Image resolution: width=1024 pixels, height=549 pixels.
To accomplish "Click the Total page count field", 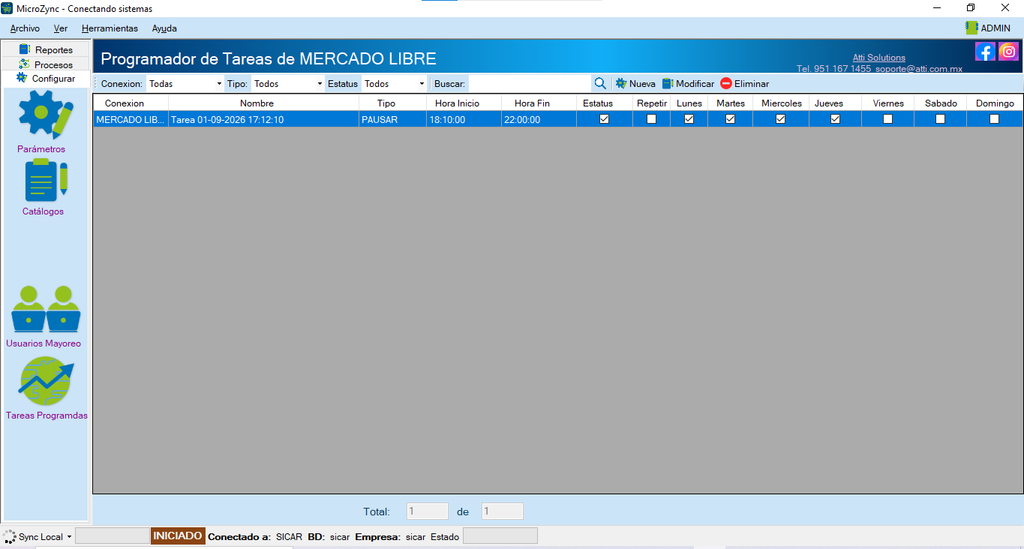I will tap(502, 511).
